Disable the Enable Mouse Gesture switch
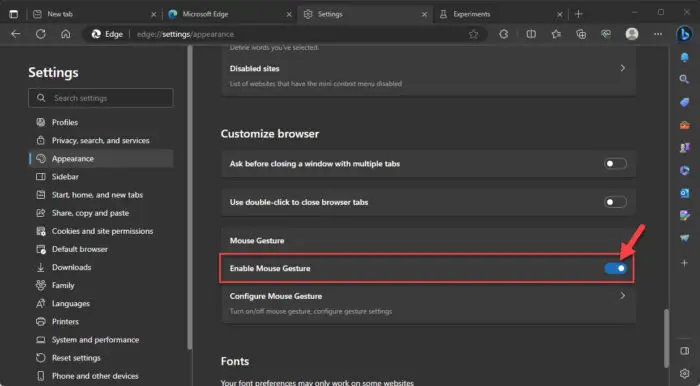 click(616, 268)
